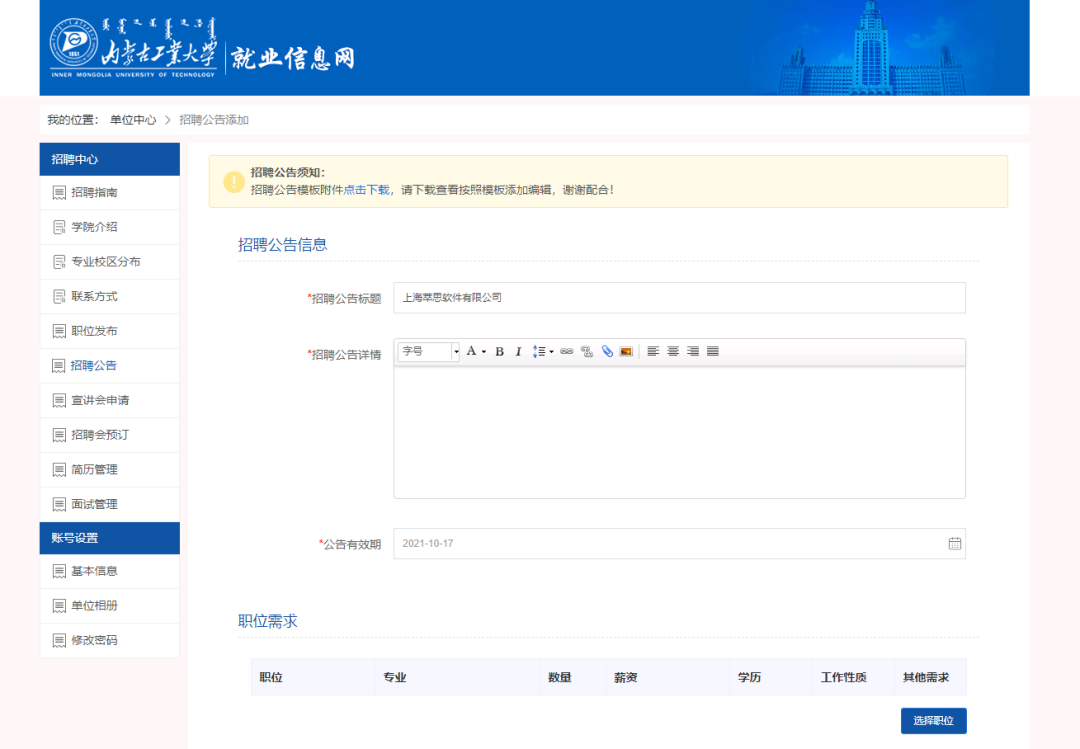Expand the font color dropdown arrow
The width and height of the screenshot is (1080, 749).
tap(484, 352)
